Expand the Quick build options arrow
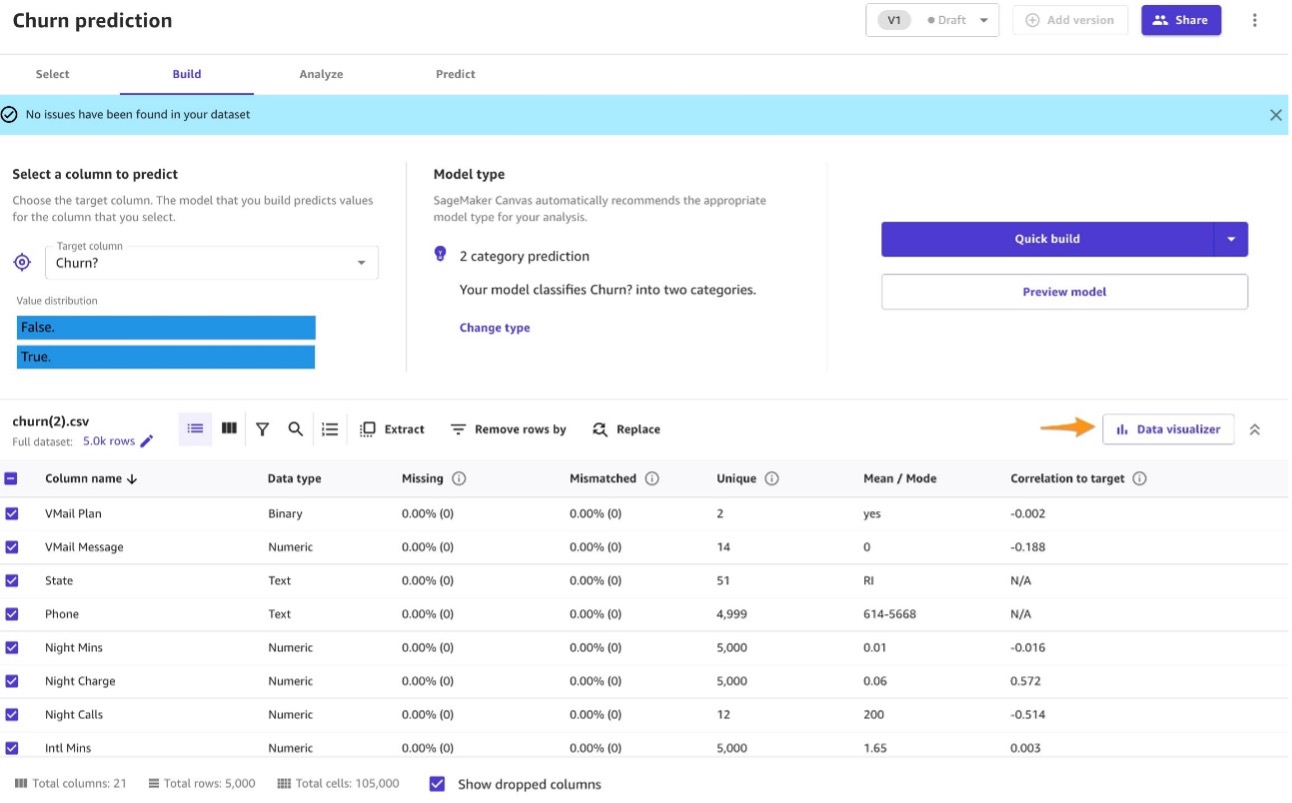The height and width of the screenshot is (803, 1292). [1231, 239]
